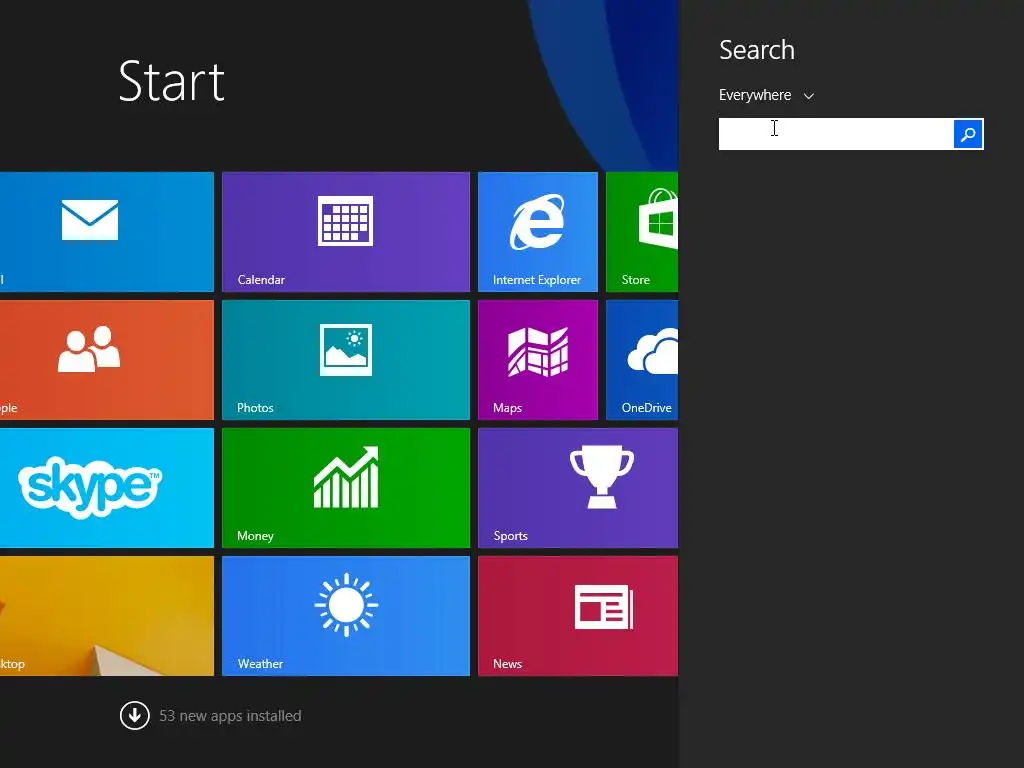Open the Money tile
Screen dimensions: 1024x768
click(345, 488)
